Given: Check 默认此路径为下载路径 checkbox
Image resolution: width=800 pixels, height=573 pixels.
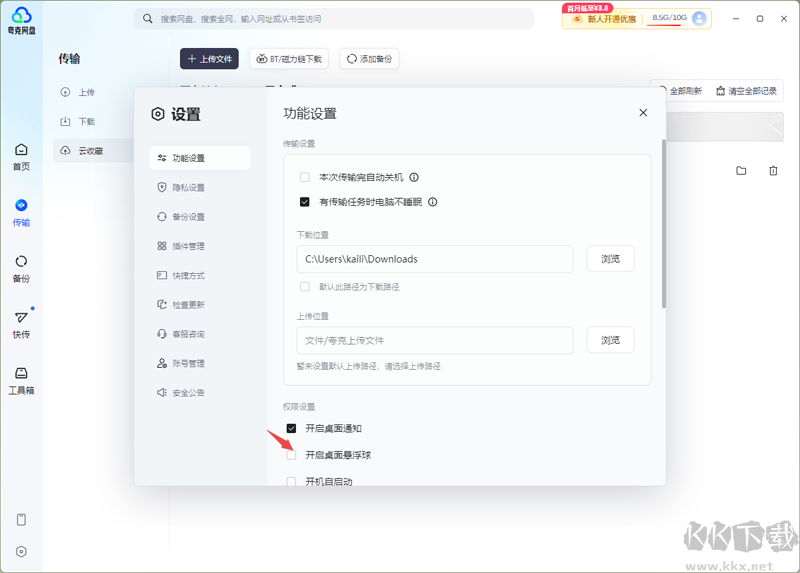Looking at the screenshot, I should click(x=305, y=287).
